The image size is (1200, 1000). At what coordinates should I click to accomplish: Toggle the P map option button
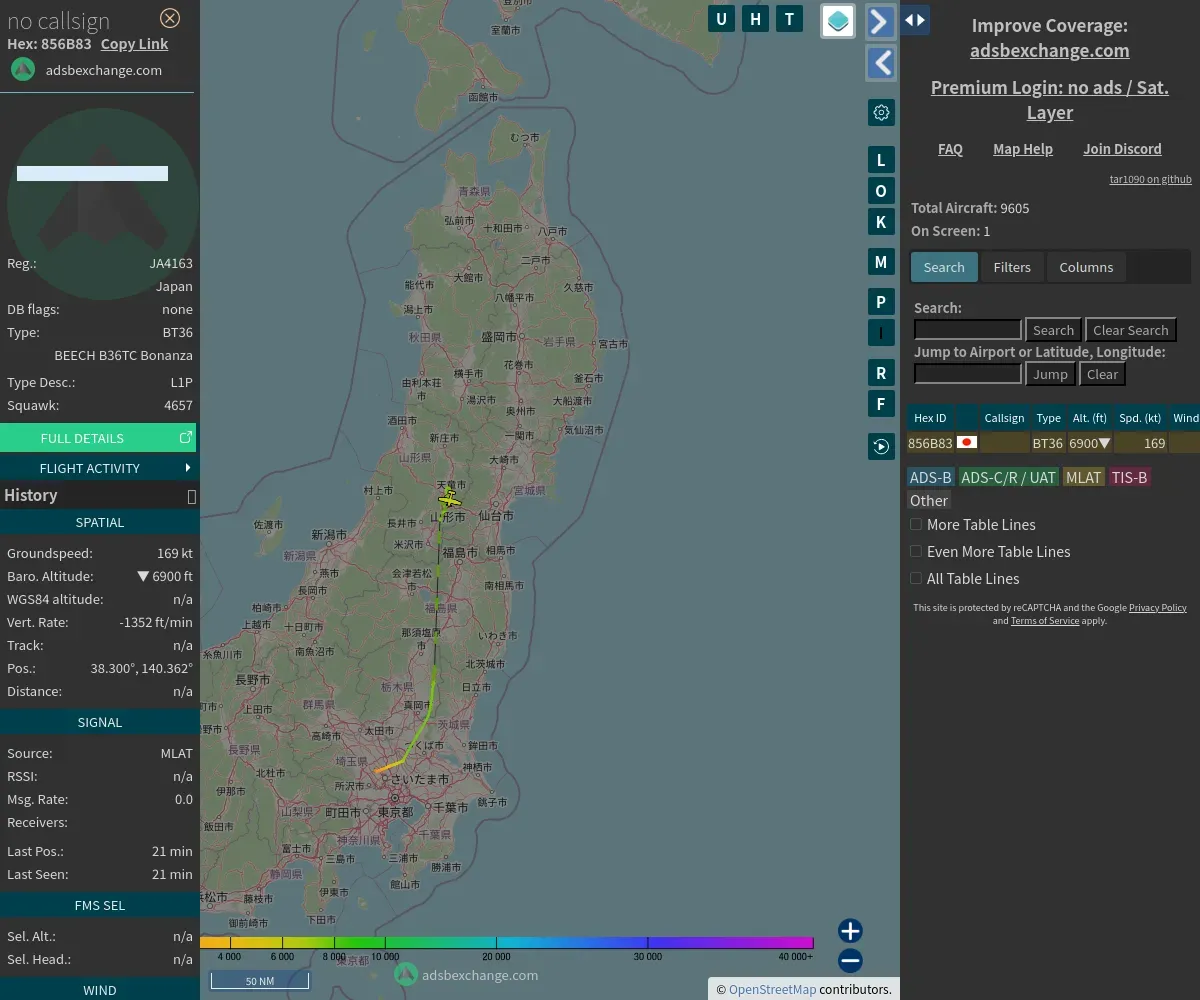pos(881,302)
